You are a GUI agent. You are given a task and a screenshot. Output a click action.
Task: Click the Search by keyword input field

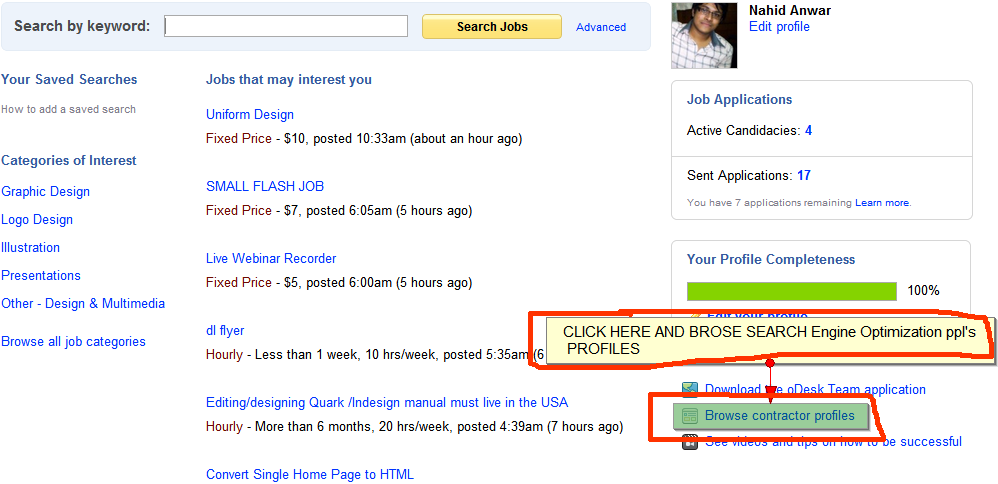[286, 26]
